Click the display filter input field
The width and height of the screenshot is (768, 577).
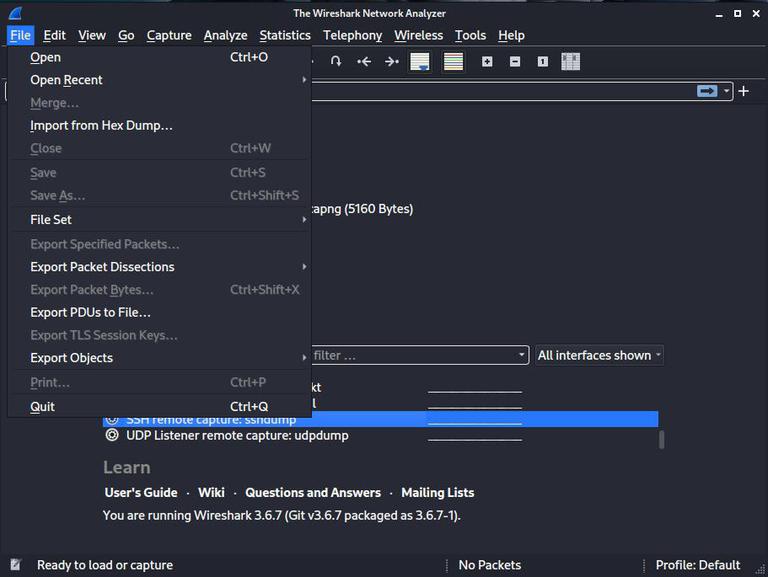coord(502,91)
